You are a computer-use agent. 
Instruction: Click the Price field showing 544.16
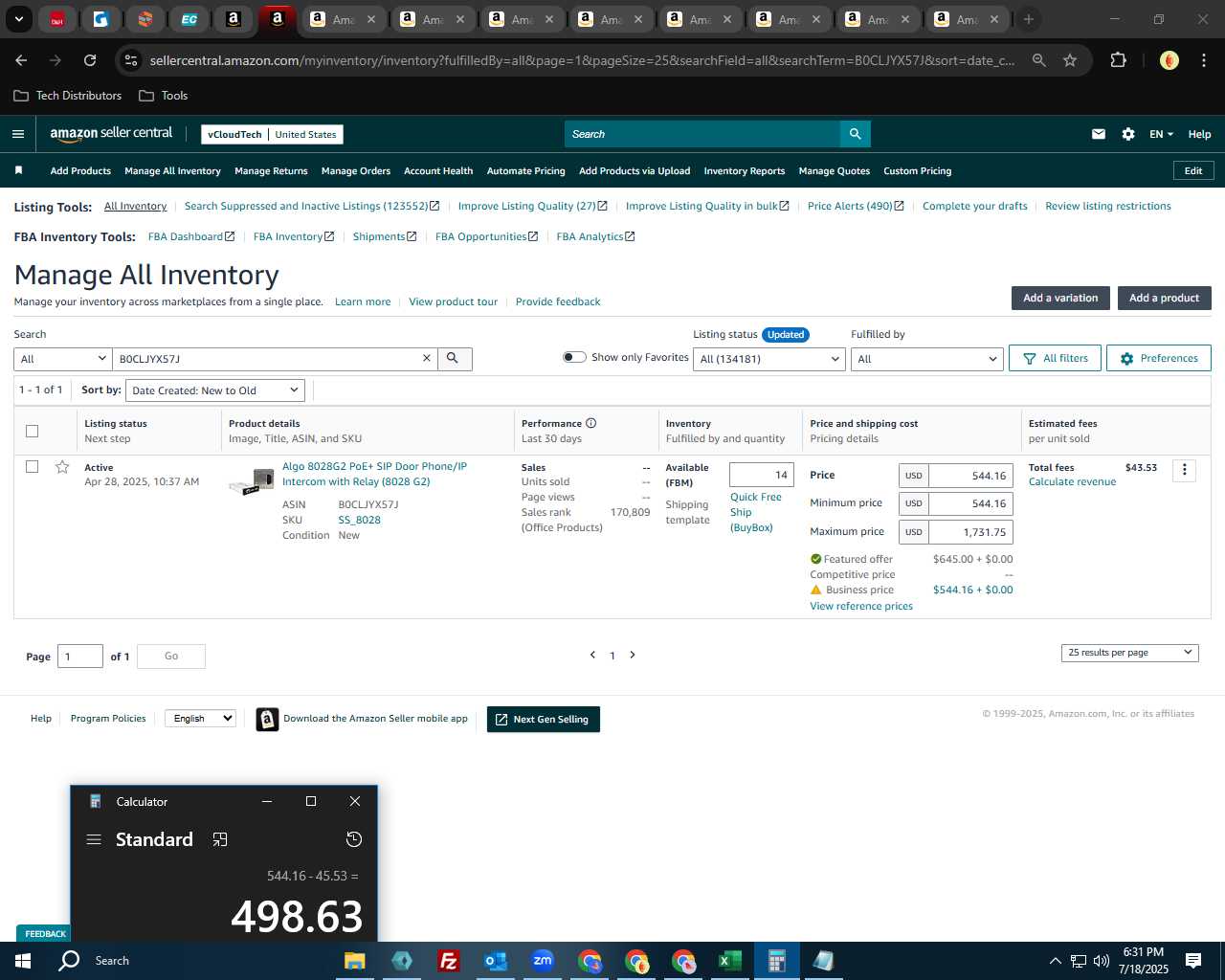(970, 476)
